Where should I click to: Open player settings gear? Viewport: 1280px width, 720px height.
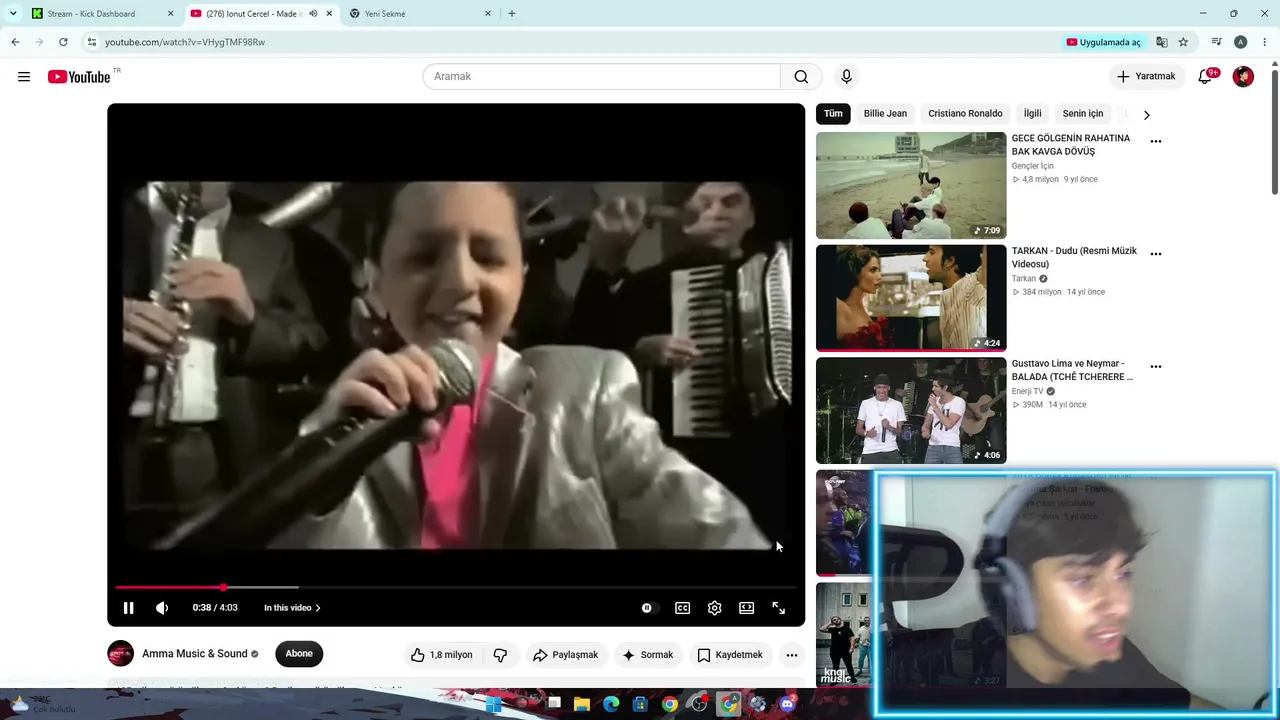[714, 608]
